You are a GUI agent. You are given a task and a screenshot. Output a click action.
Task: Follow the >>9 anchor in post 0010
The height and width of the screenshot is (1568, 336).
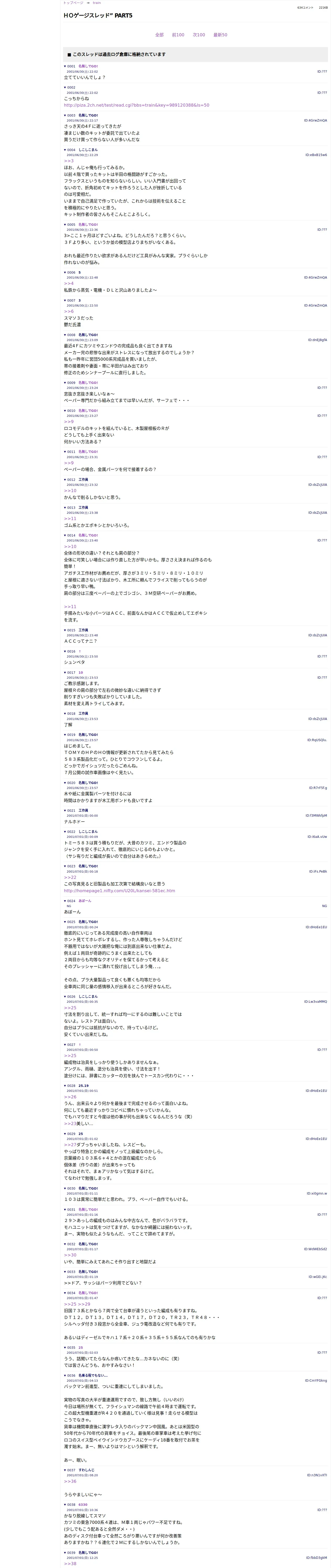pos(68,421)
